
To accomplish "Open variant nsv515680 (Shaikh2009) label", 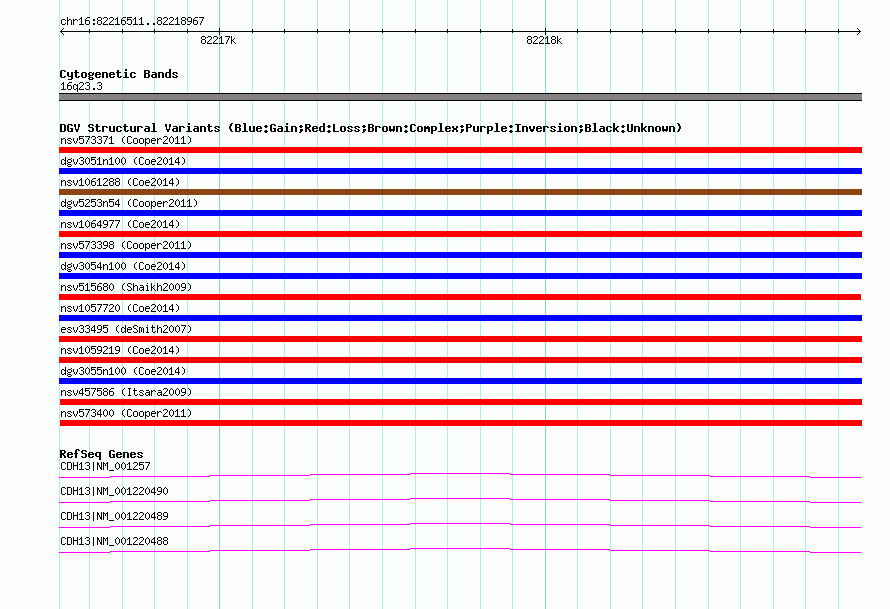I will tap(126, 287).
